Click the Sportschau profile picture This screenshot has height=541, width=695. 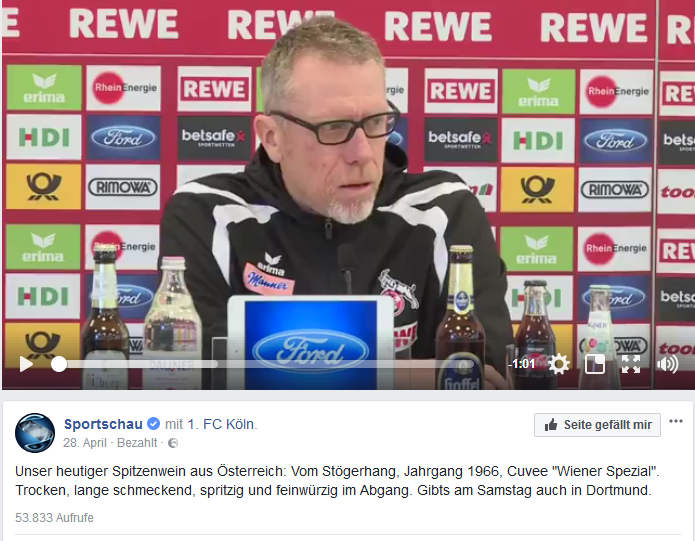tap(35, 433)
